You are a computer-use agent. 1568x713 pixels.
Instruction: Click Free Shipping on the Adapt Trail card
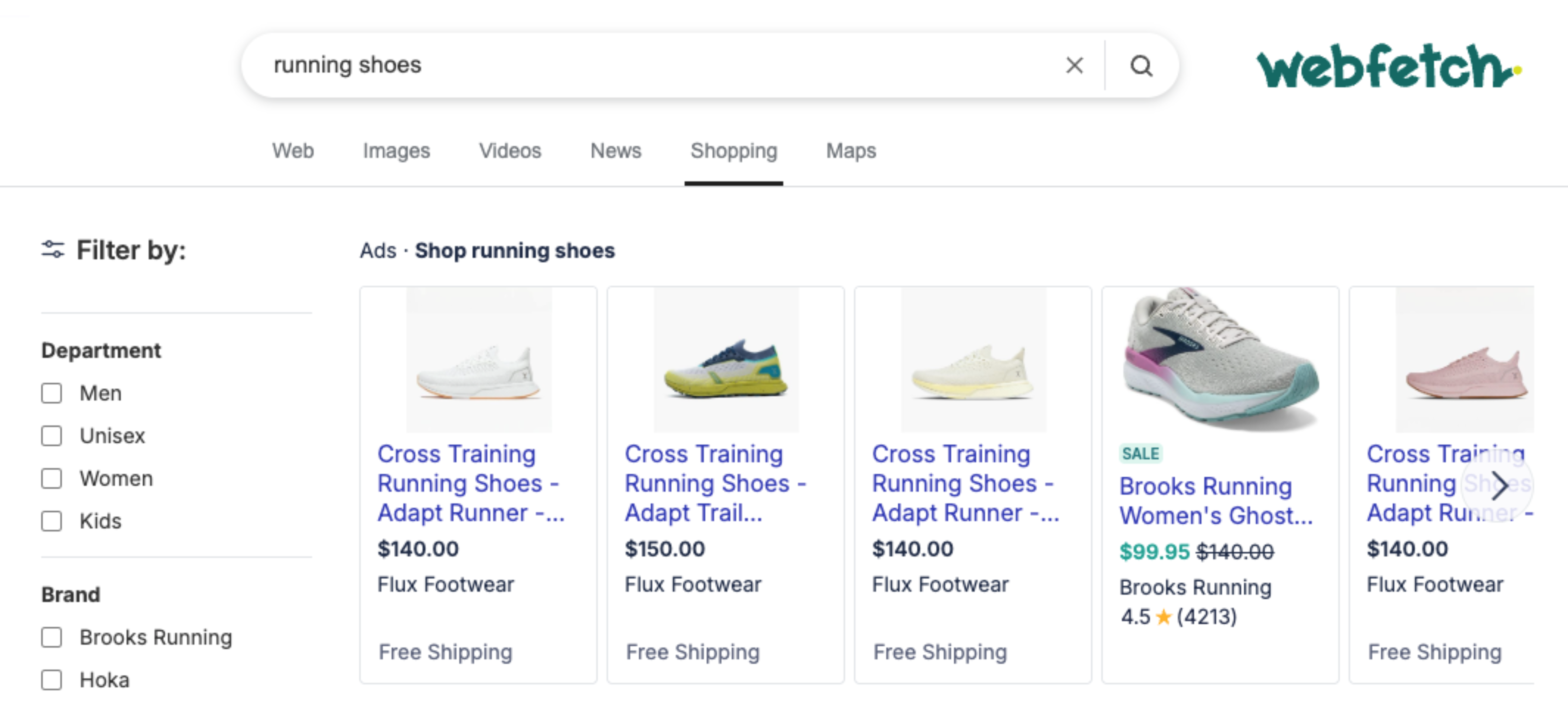tap(693, 652)
